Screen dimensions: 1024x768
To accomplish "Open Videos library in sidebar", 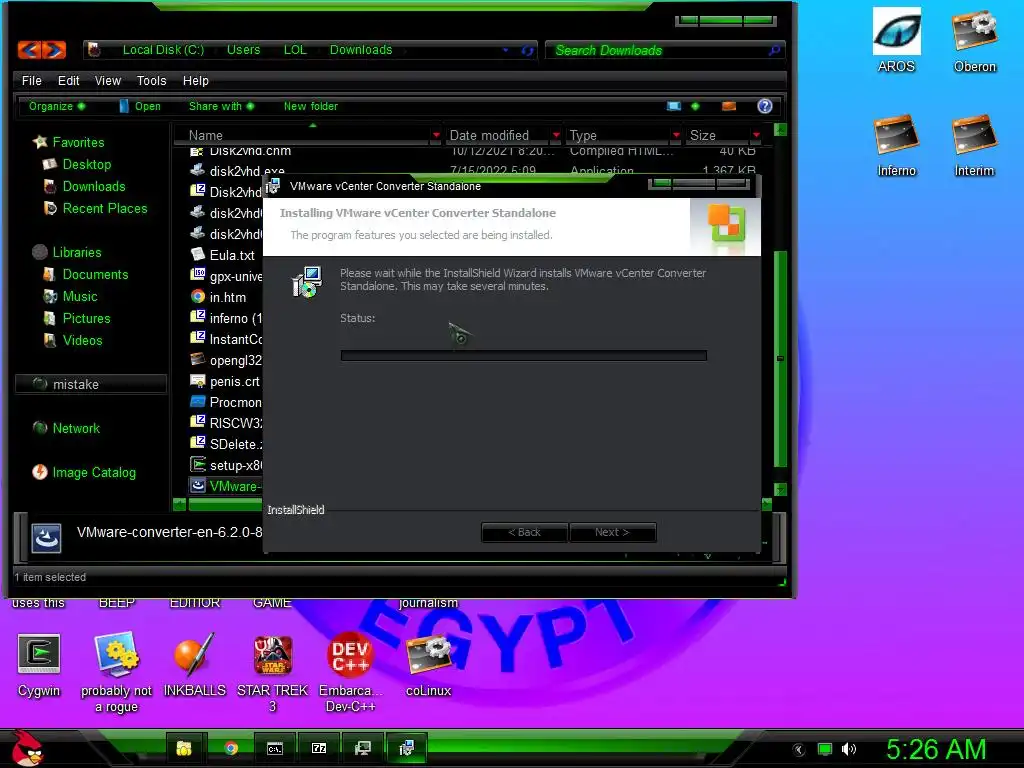I will [x=72, y=340].
